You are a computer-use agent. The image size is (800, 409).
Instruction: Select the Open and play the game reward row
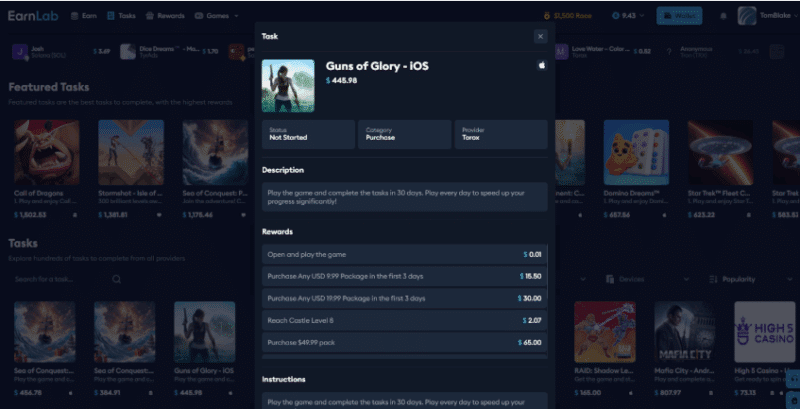(x=405, y=254)
